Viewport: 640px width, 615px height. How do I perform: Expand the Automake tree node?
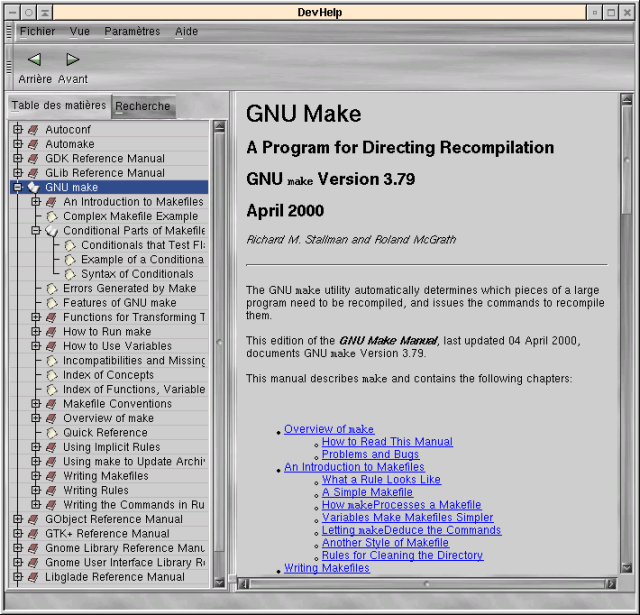coord(18,144)
